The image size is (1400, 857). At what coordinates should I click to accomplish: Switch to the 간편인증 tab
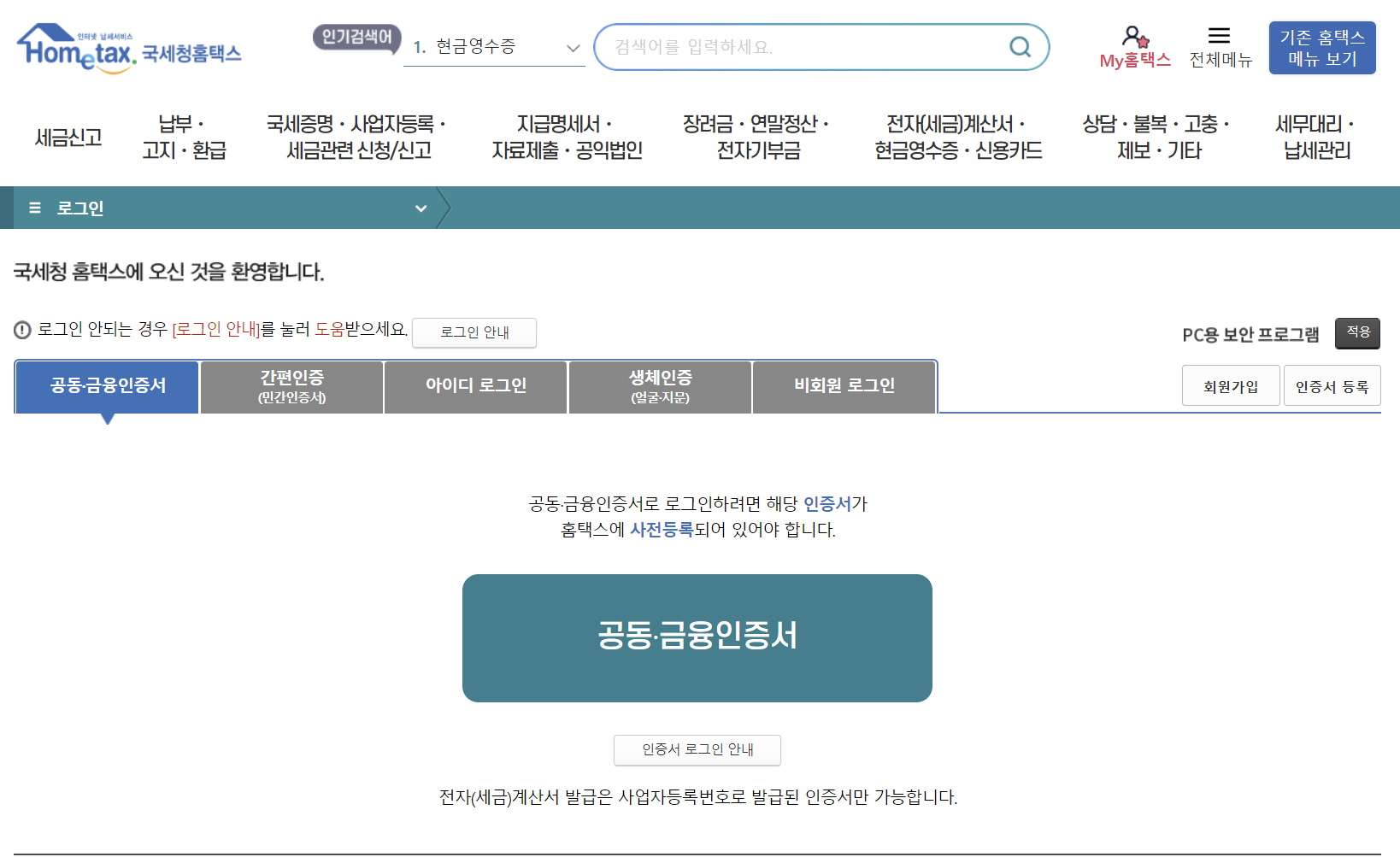pyautogui.click(x=291, y=386)
